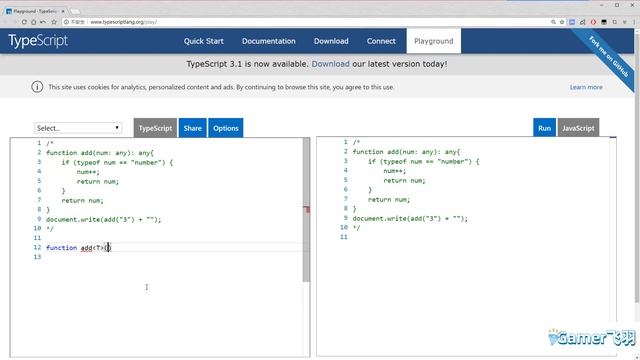Go to Download page
Screen dimensions: 640x360
pyautogui.click(x=331, y=41)
